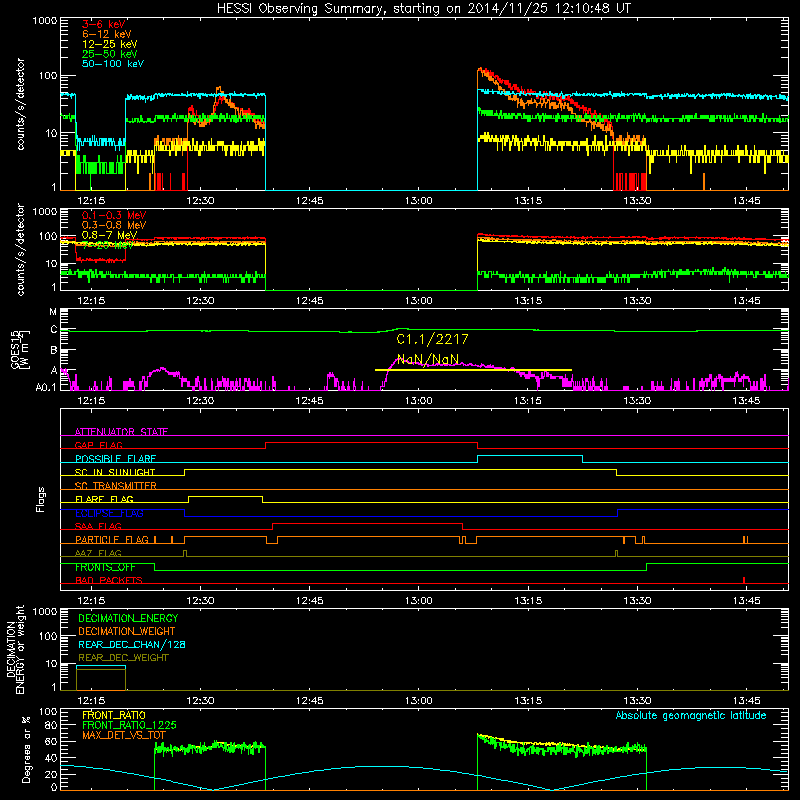Select the GAP_FLAG label

[98, 445]
